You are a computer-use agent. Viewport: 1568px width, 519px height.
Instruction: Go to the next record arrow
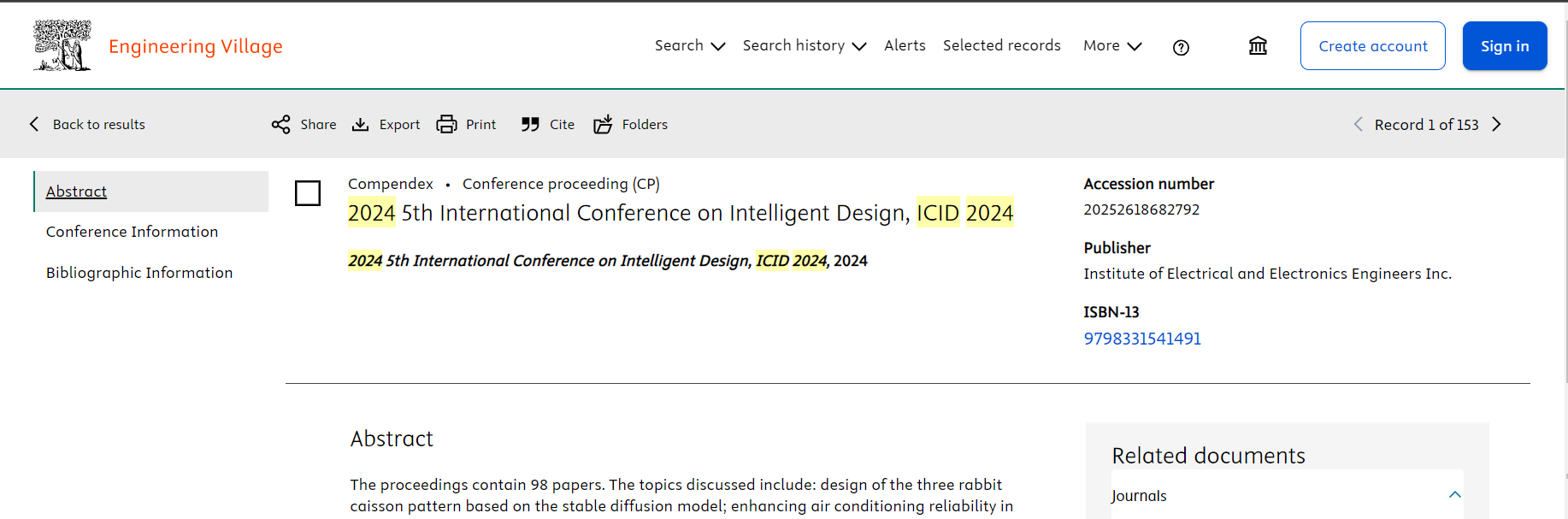tap(1496, 124)
